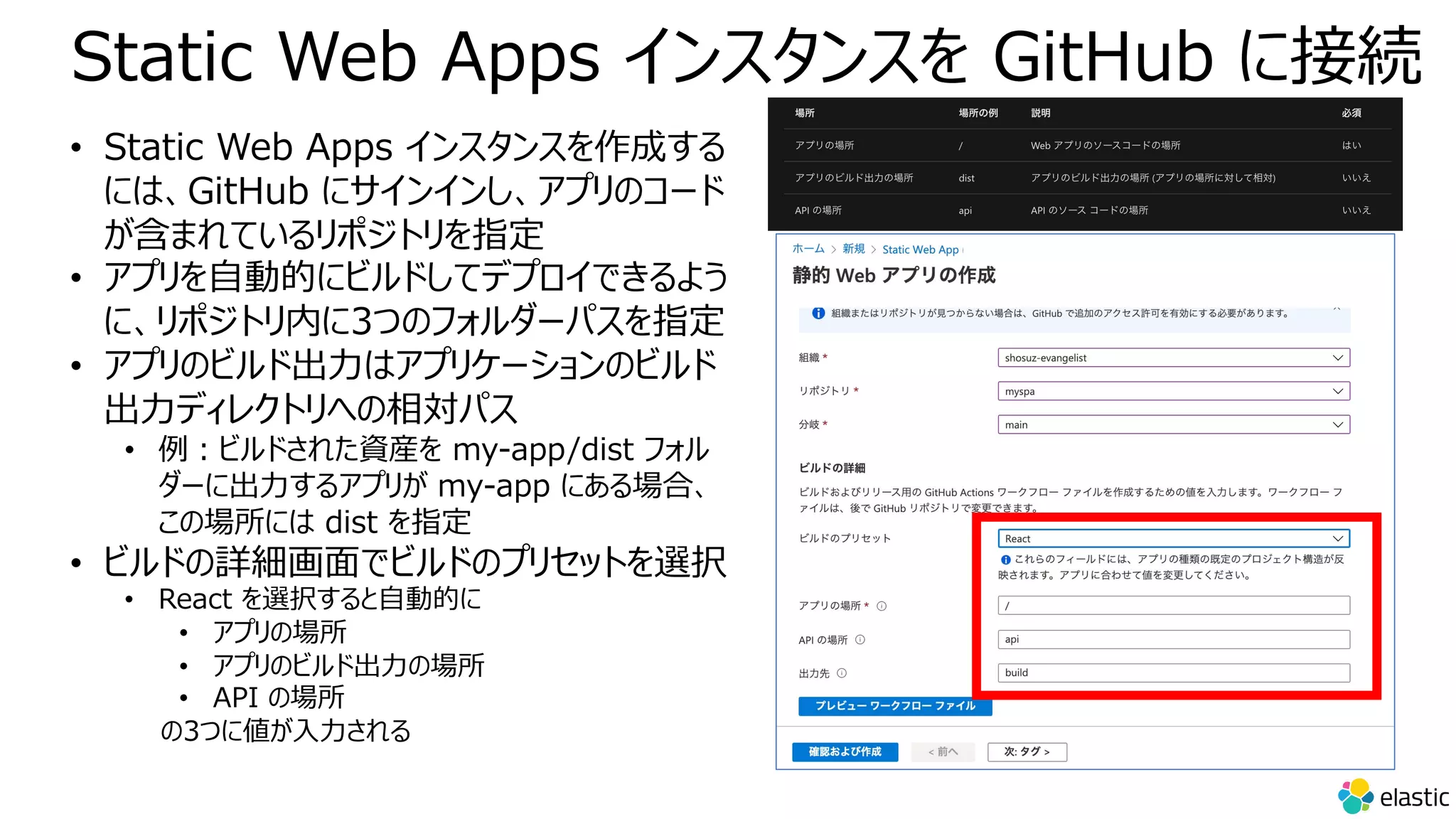
Task: Click the 説明 column header in table
Action: click(1041, 113)
